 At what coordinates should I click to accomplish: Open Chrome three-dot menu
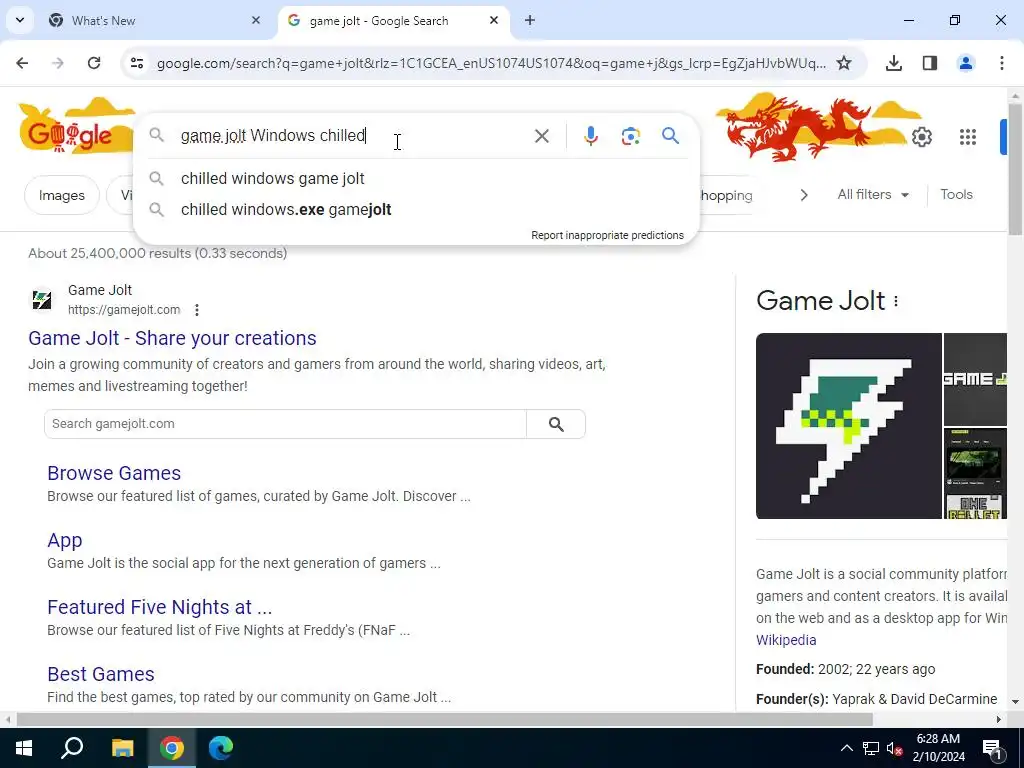pos(1002,63)
